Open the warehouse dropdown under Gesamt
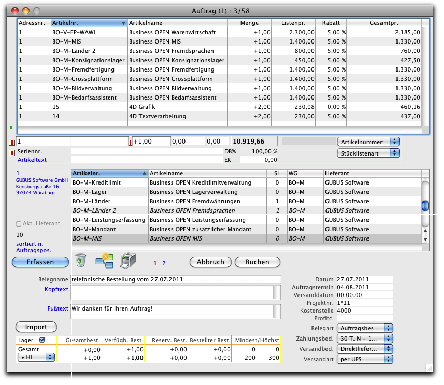The width and height of the screenshot is (444, 385). [x=36, y=357]
